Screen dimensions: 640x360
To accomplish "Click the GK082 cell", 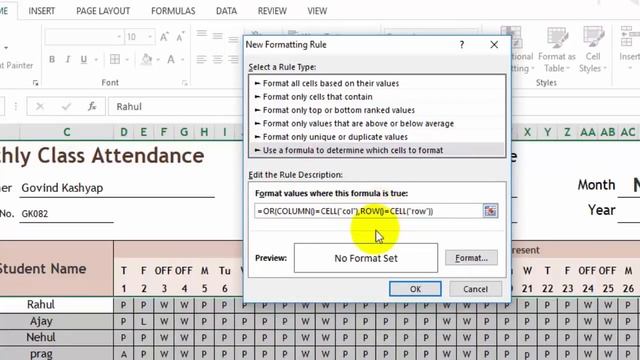I will coord(66,214).
